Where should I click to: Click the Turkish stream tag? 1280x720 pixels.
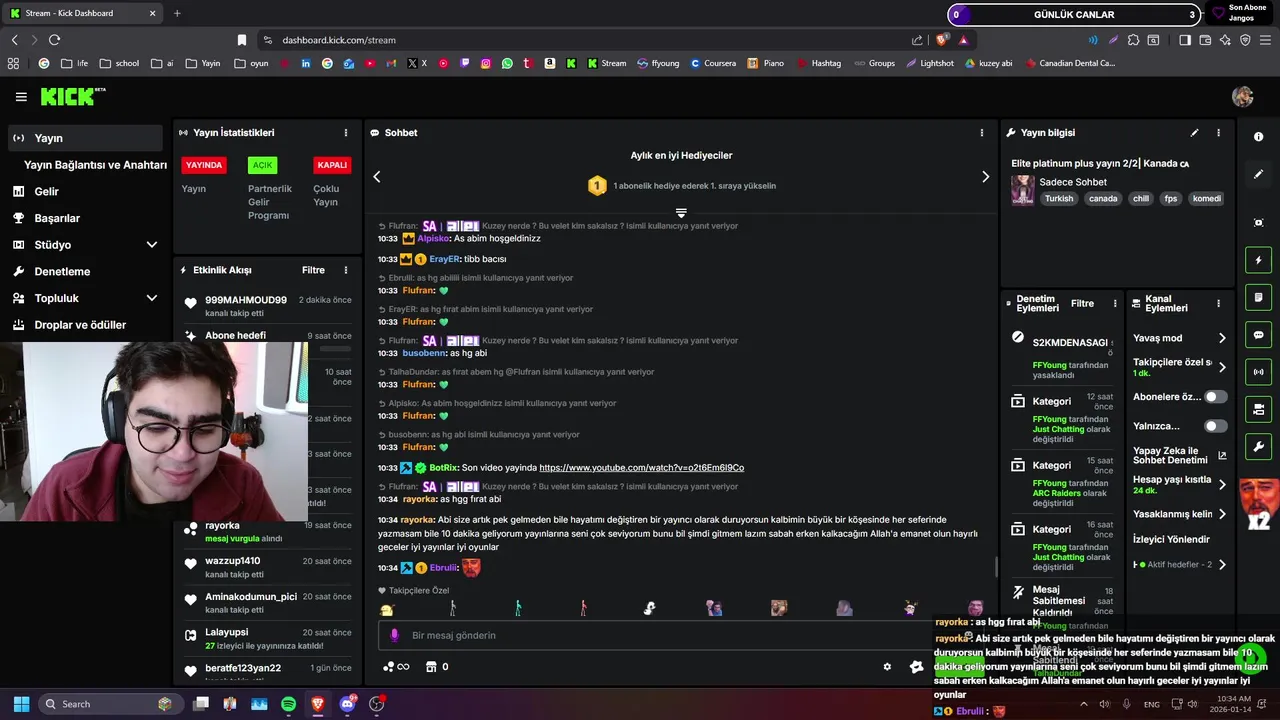point(1059,198)
